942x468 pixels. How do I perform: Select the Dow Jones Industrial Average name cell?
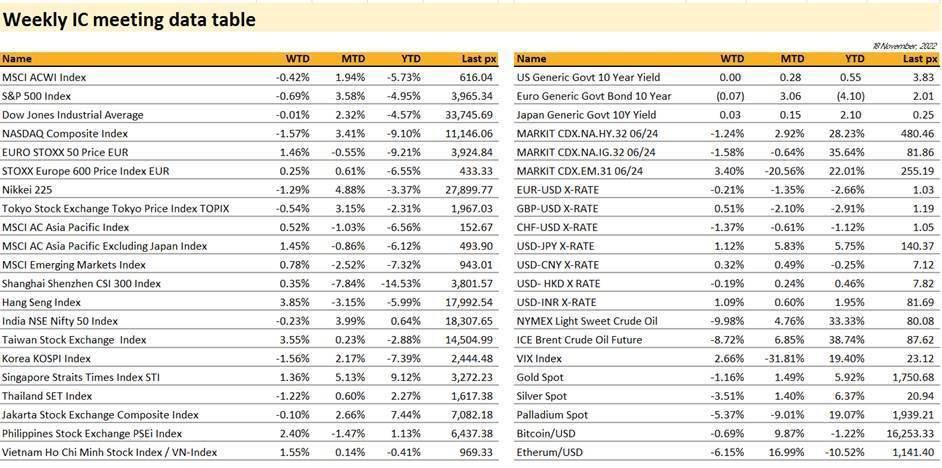(x=72, y=115)
